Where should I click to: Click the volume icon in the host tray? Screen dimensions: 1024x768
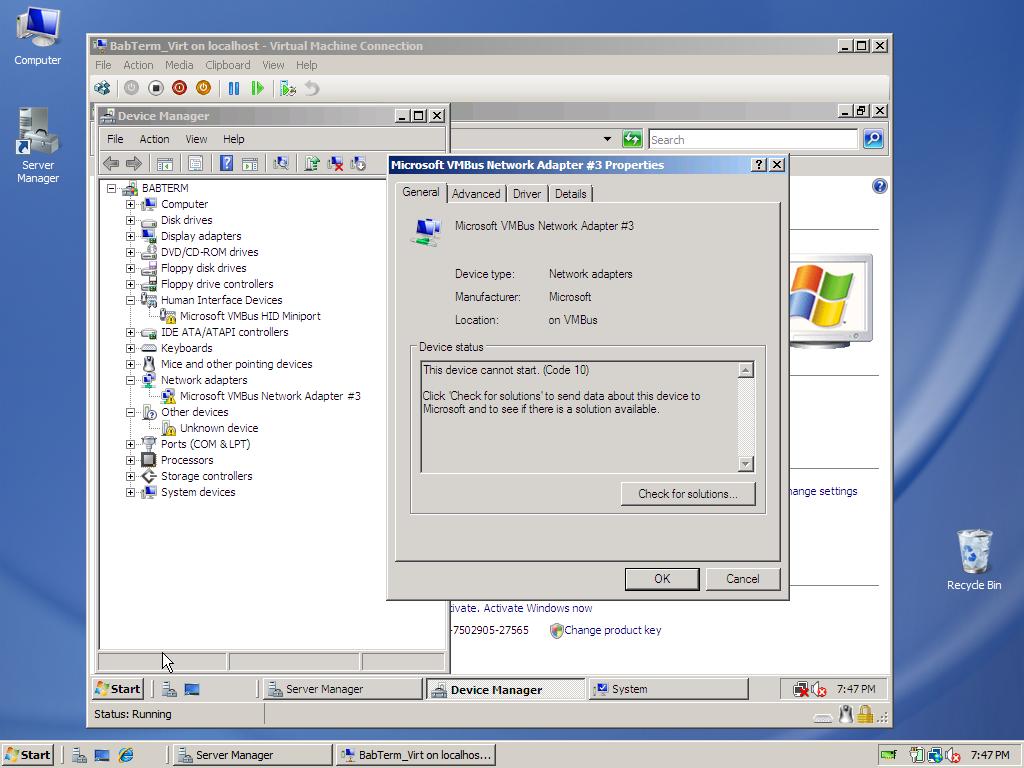pyautogui.click(x=952, y=755)
